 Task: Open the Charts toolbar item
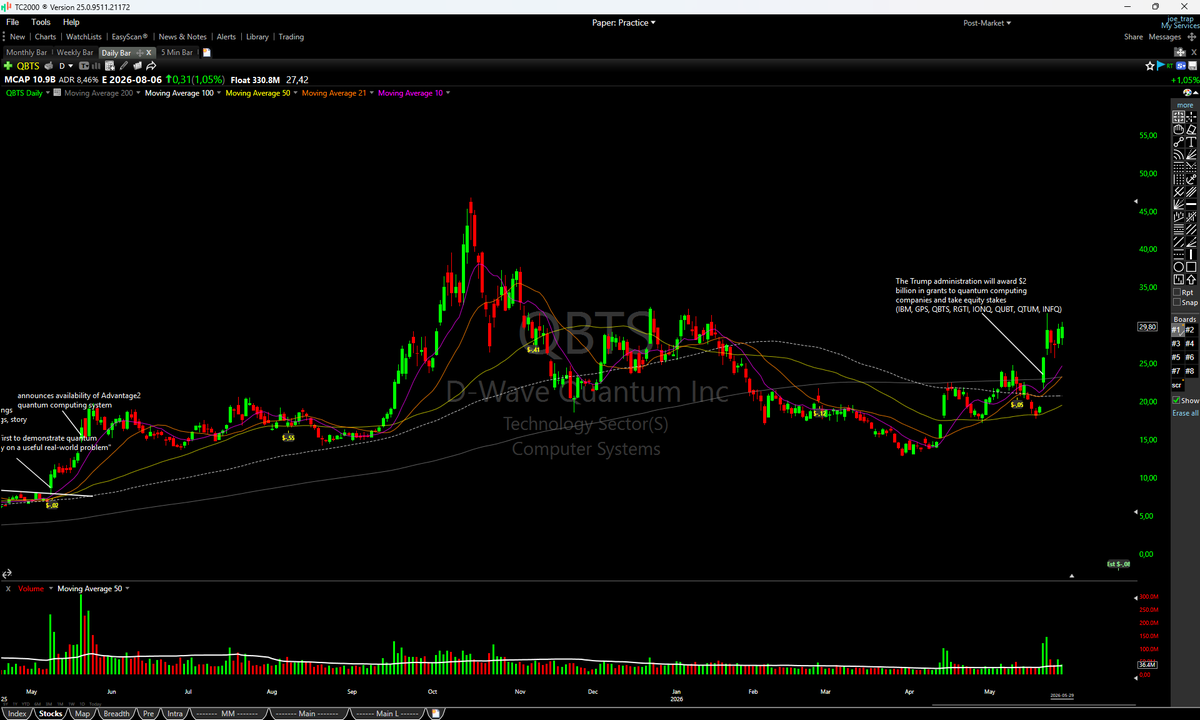pyautogui.click(x=45, y=37)
